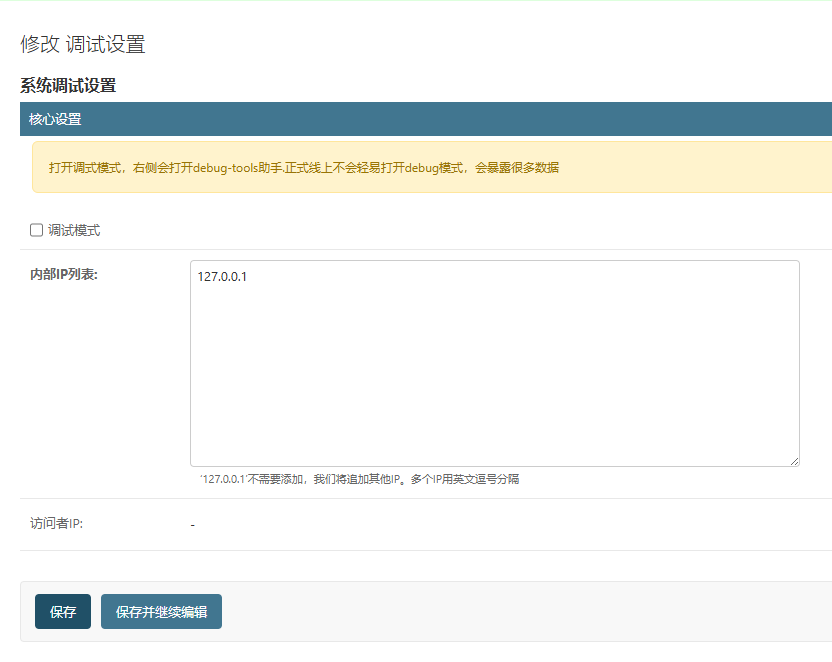Click the quoted '127.0.0.1' in the hint text
Screen dimensions: 832x662
point(223,479)
